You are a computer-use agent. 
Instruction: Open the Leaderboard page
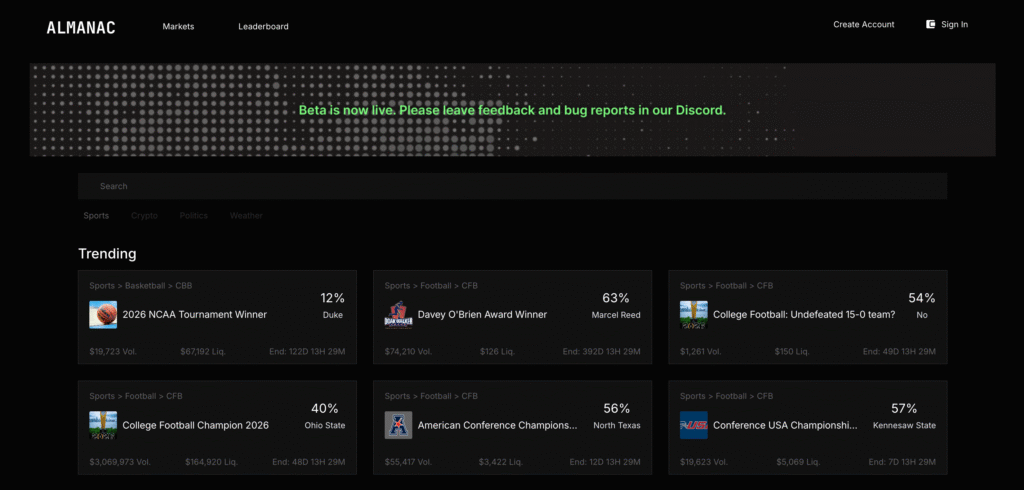tap(263, 26)
